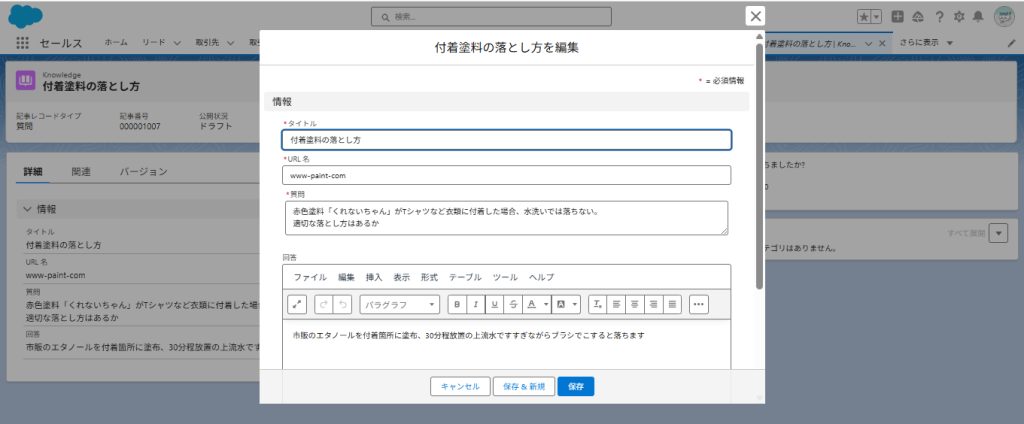Image resolution: width=1024 pixels, height=424 pixels.
Task: Switch to the バージョン tab
Action: tap(144, 172)
